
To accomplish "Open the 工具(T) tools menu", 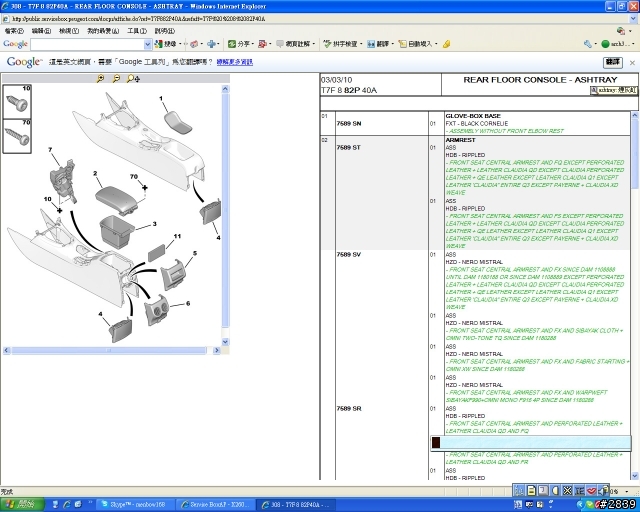I will pyautogui.click(x=137, y=31).
